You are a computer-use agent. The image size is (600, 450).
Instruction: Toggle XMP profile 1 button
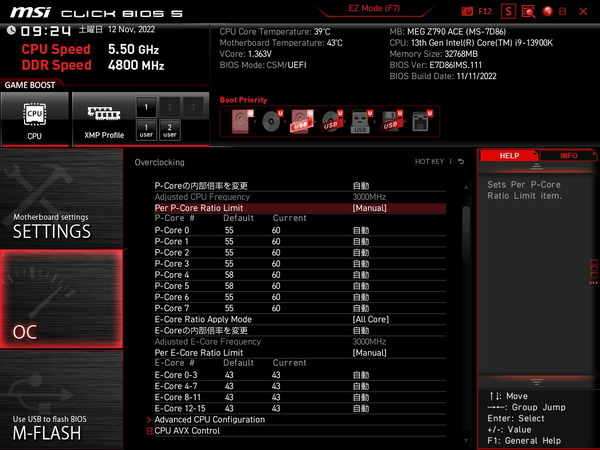point(145,107)
